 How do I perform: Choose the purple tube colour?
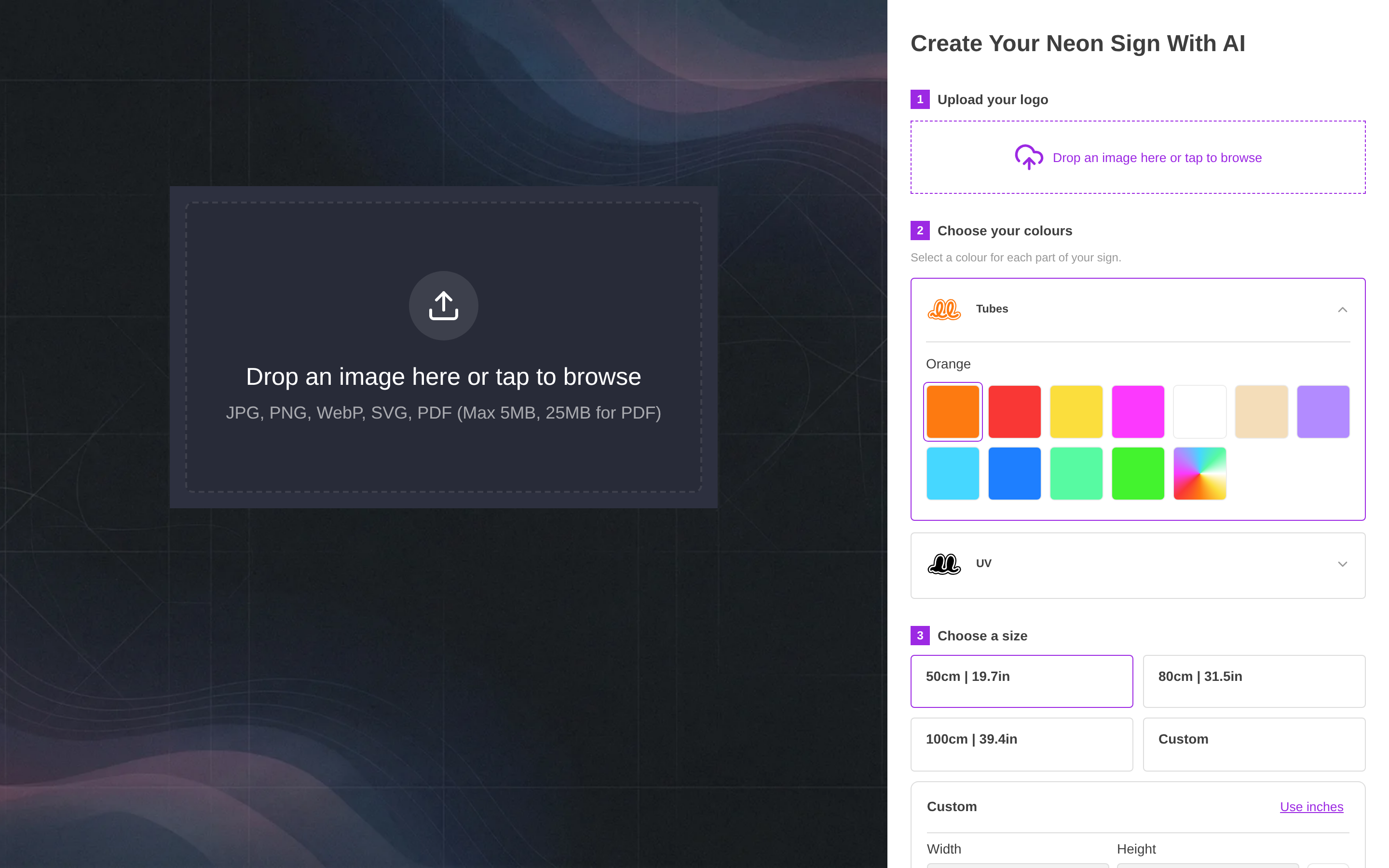point(1323,412)
